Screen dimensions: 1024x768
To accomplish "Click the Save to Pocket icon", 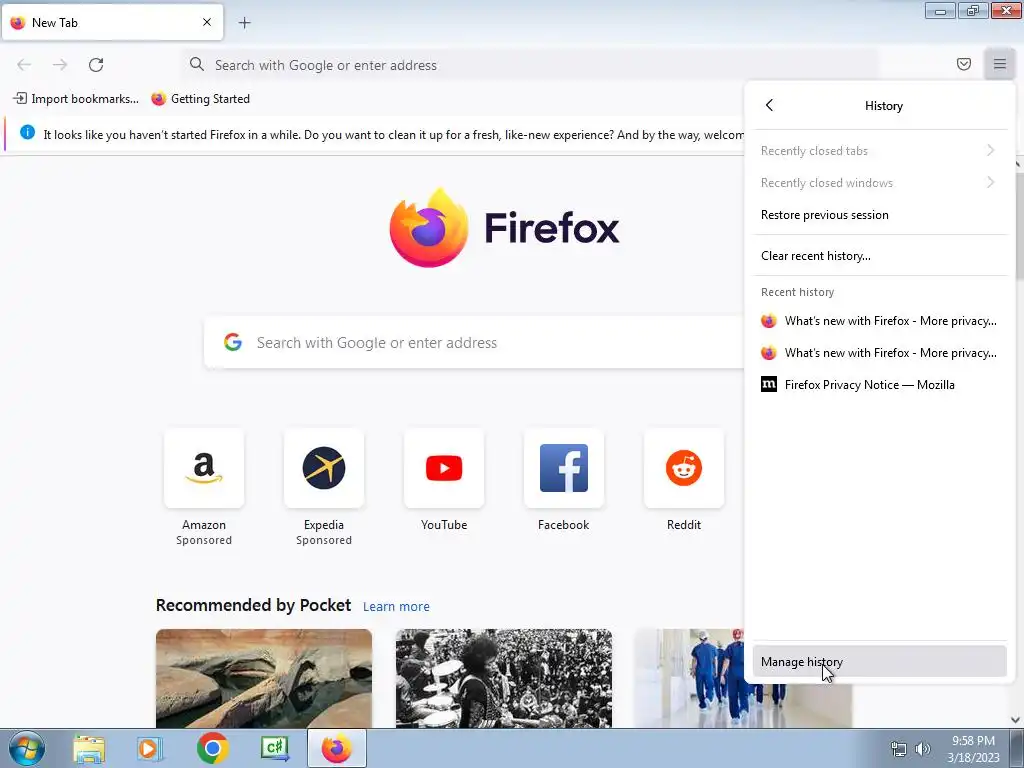I will coord(963,64).
